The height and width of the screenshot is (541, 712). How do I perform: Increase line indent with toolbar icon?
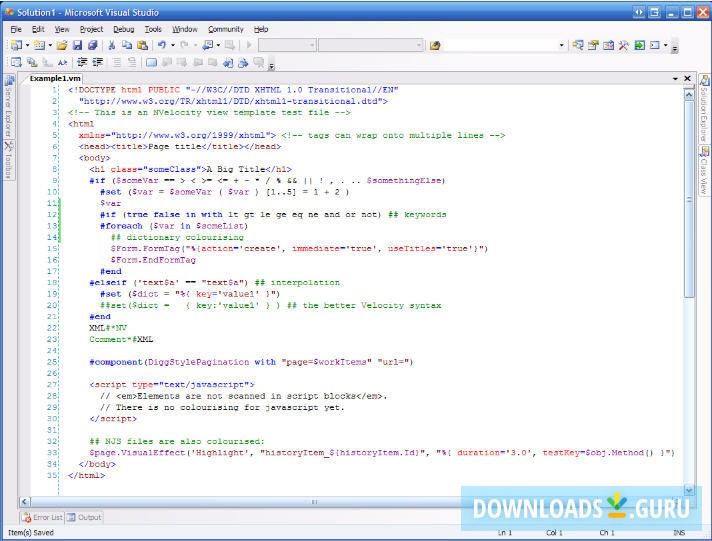98,62
